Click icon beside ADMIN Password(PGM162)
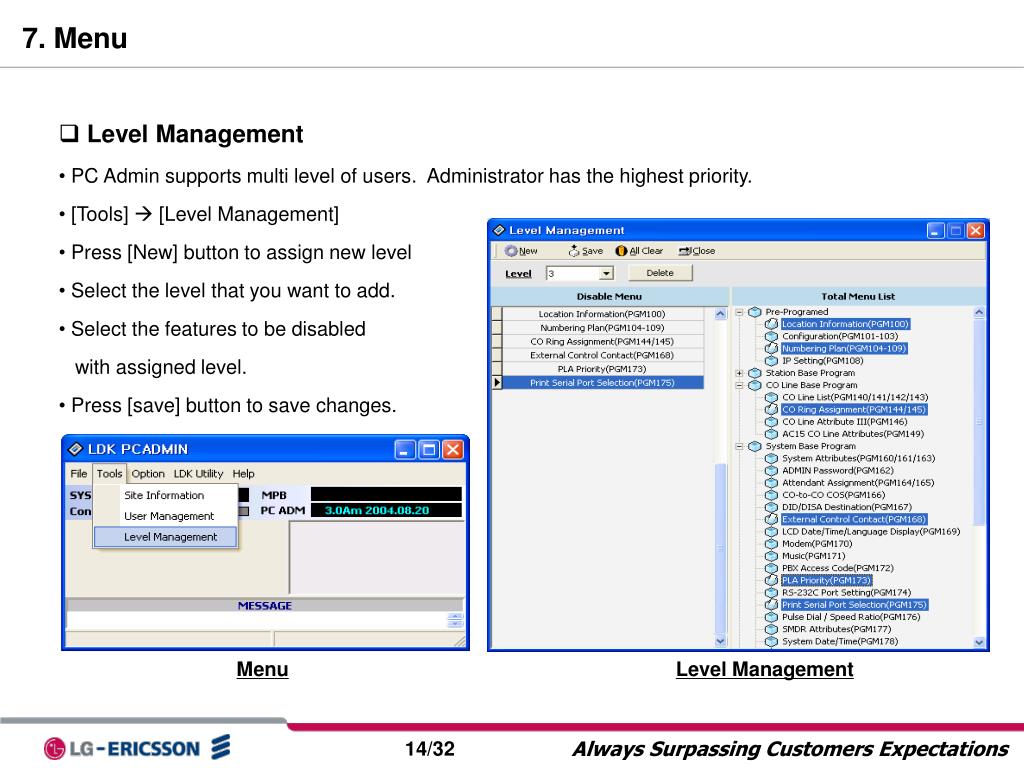This screenshot has height=768, width=1024. tap(771, 470)
